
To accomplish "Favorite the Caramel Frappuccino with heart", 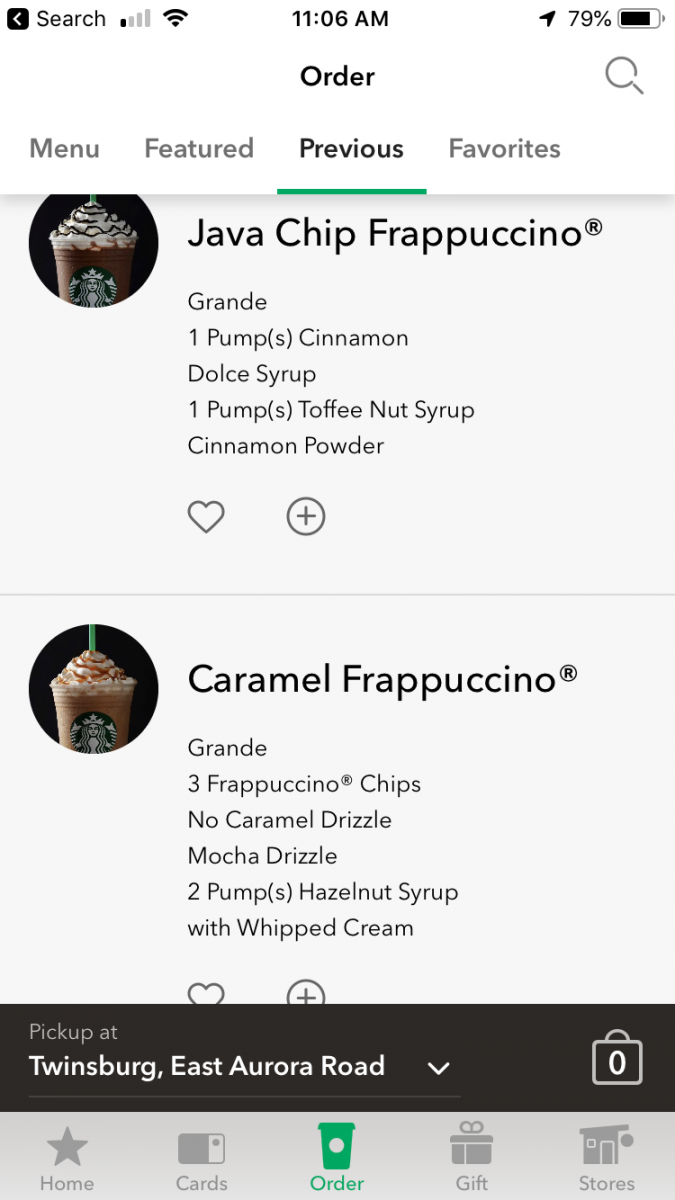I will (206, 995).
